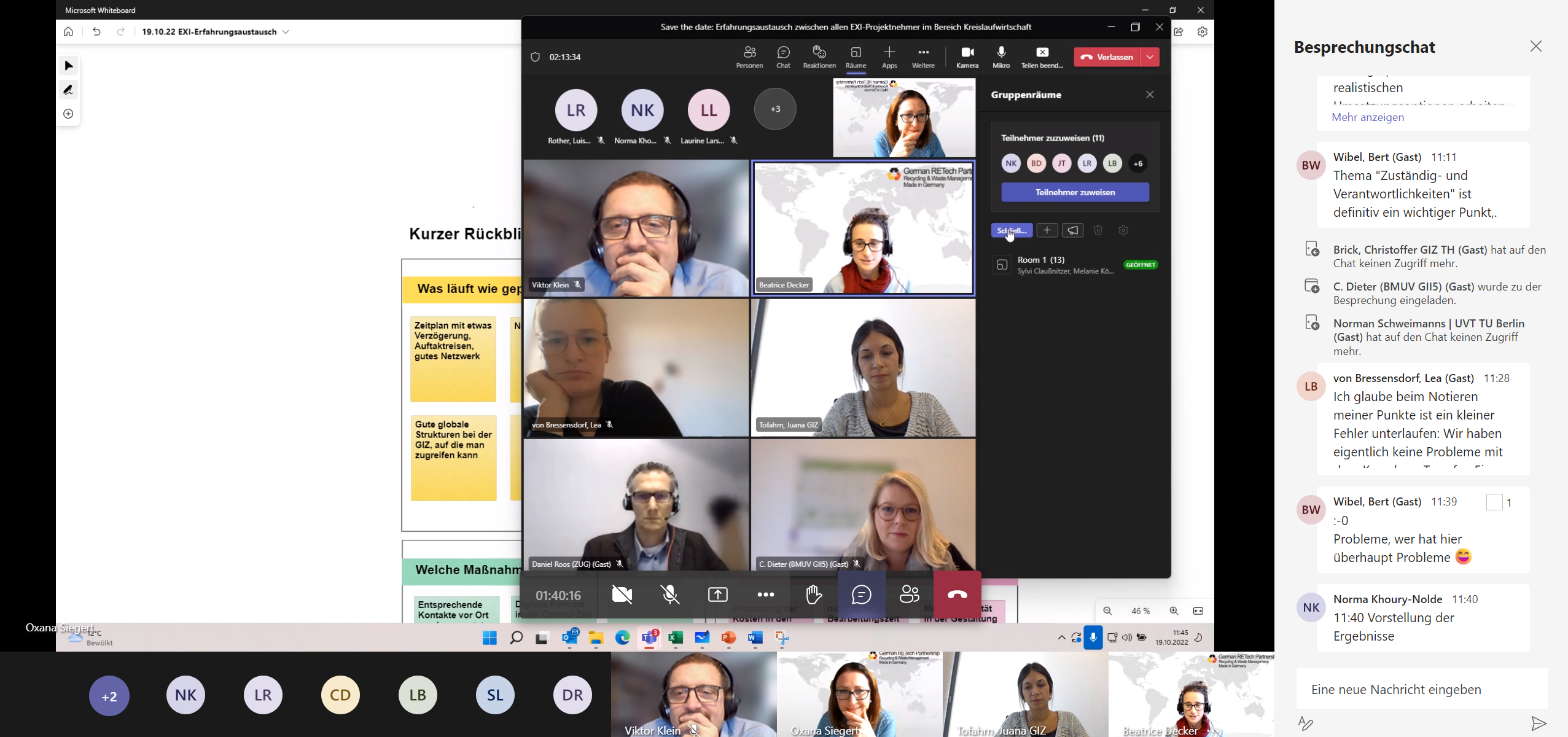The width and height of the screenshot is (1568, 737).
Task: Click Teilnehmer zuweisen button
Action: pyautogui.click(x=1075, y=192)
